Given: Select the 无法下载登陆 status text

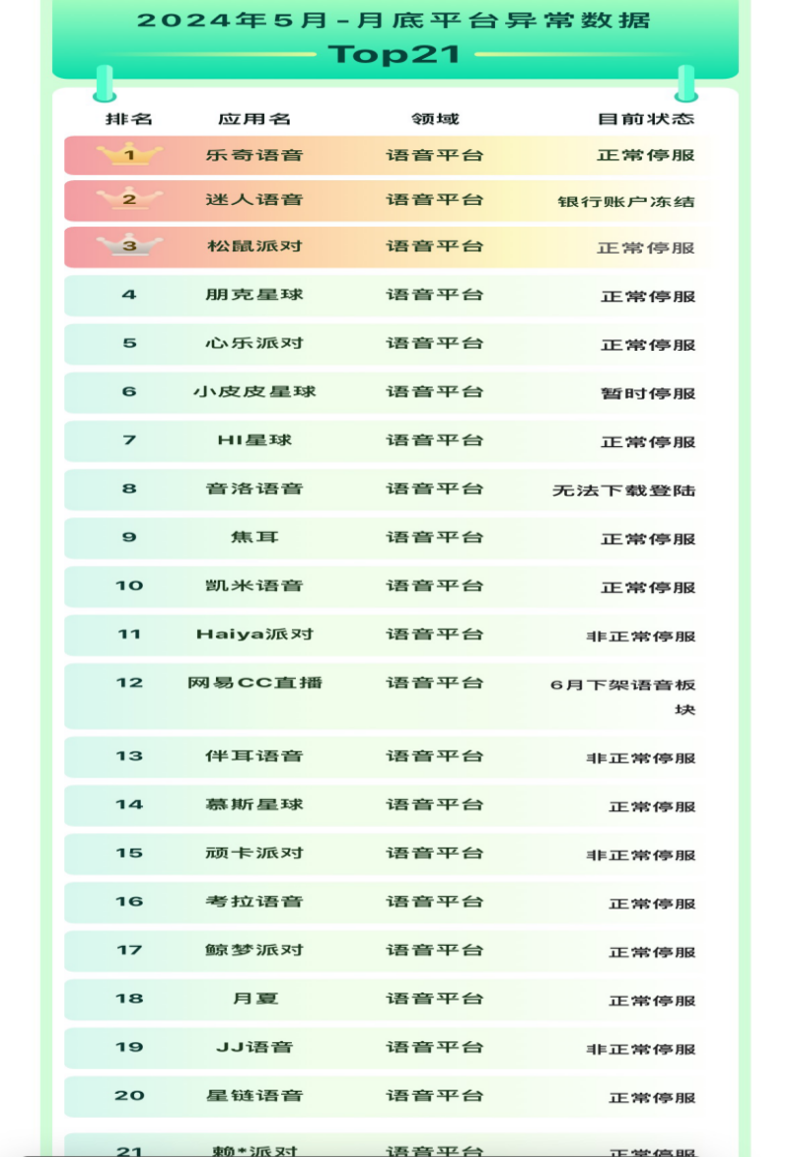Looking at the screenshot, I should coord(624,490).
